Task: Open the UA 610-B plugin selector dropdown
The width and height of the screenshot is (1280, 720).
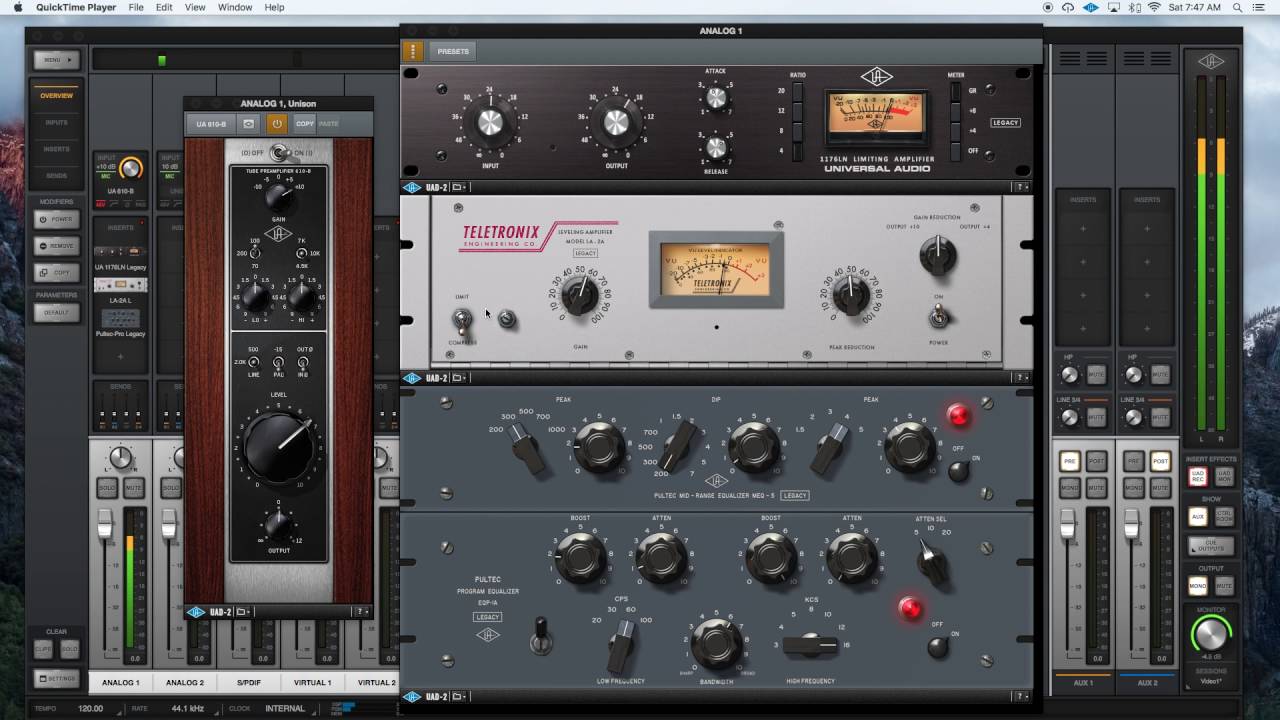Action: pos(211,124)
